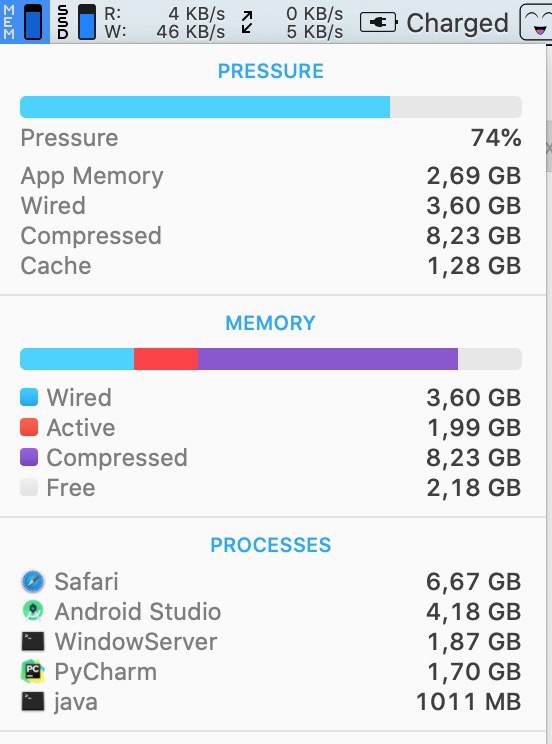This screenshot has width=552, height=744.
Task: Click the PyCharm process icon
Action: [33, 671]
